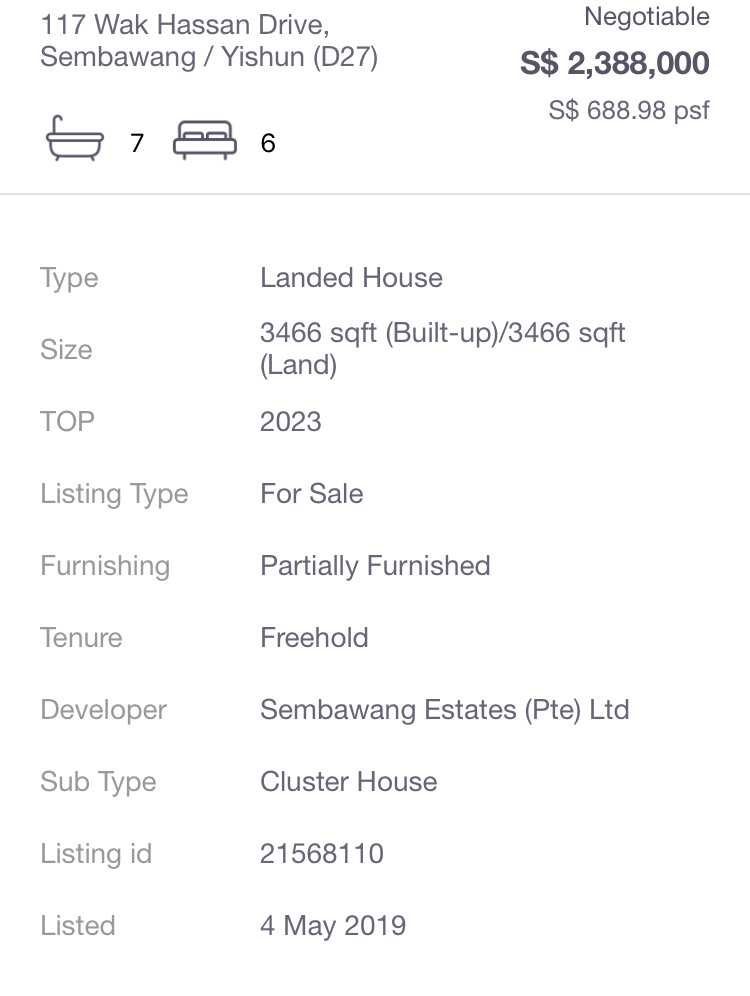Screen dimensions: 750x996
Task: Tap the S$ 688.98 psf text
Action: pyautogui.click(x=628, y=110)
